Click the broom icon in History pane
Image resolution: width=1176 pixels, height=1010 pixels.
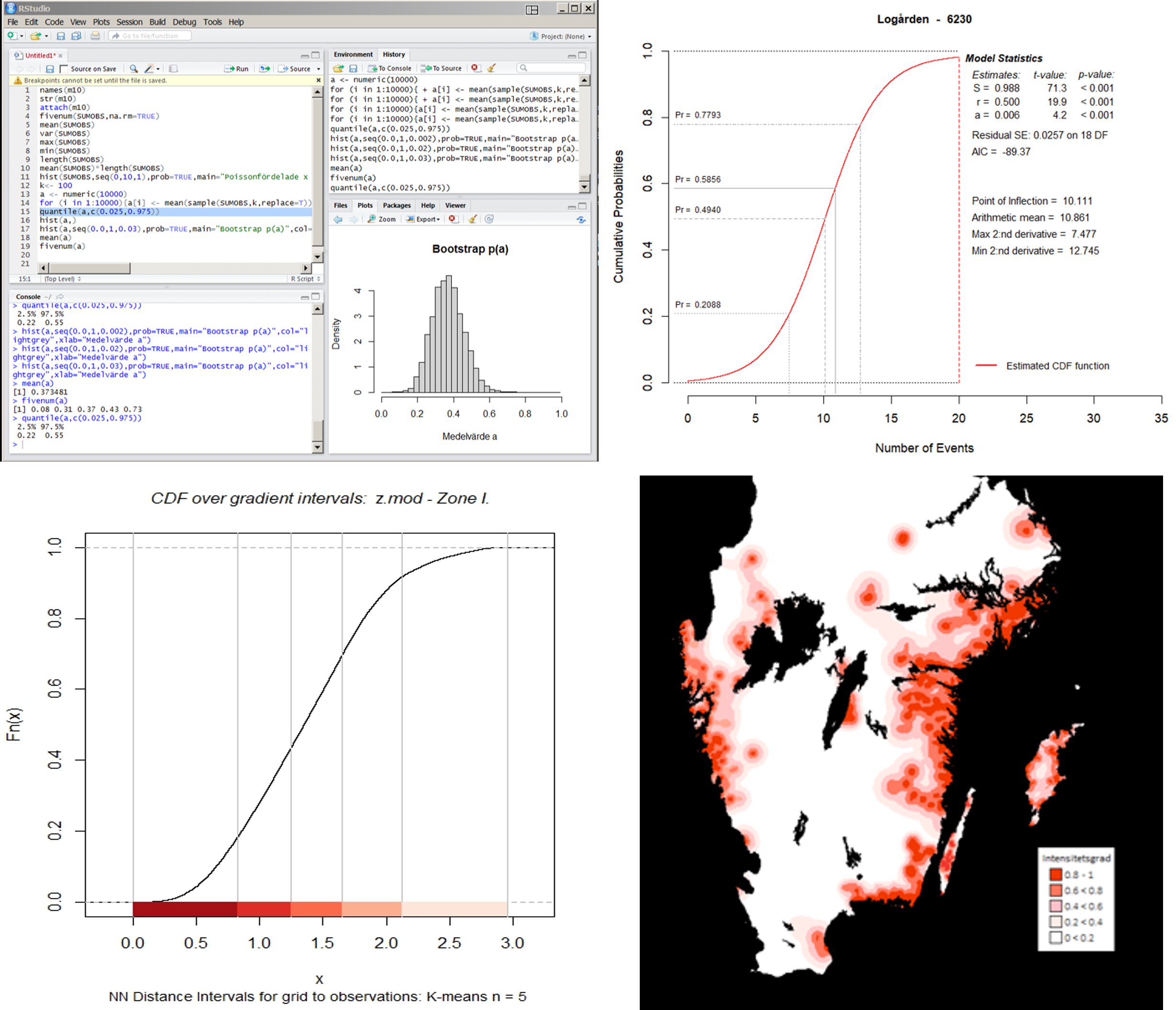(x=492, y=68)
